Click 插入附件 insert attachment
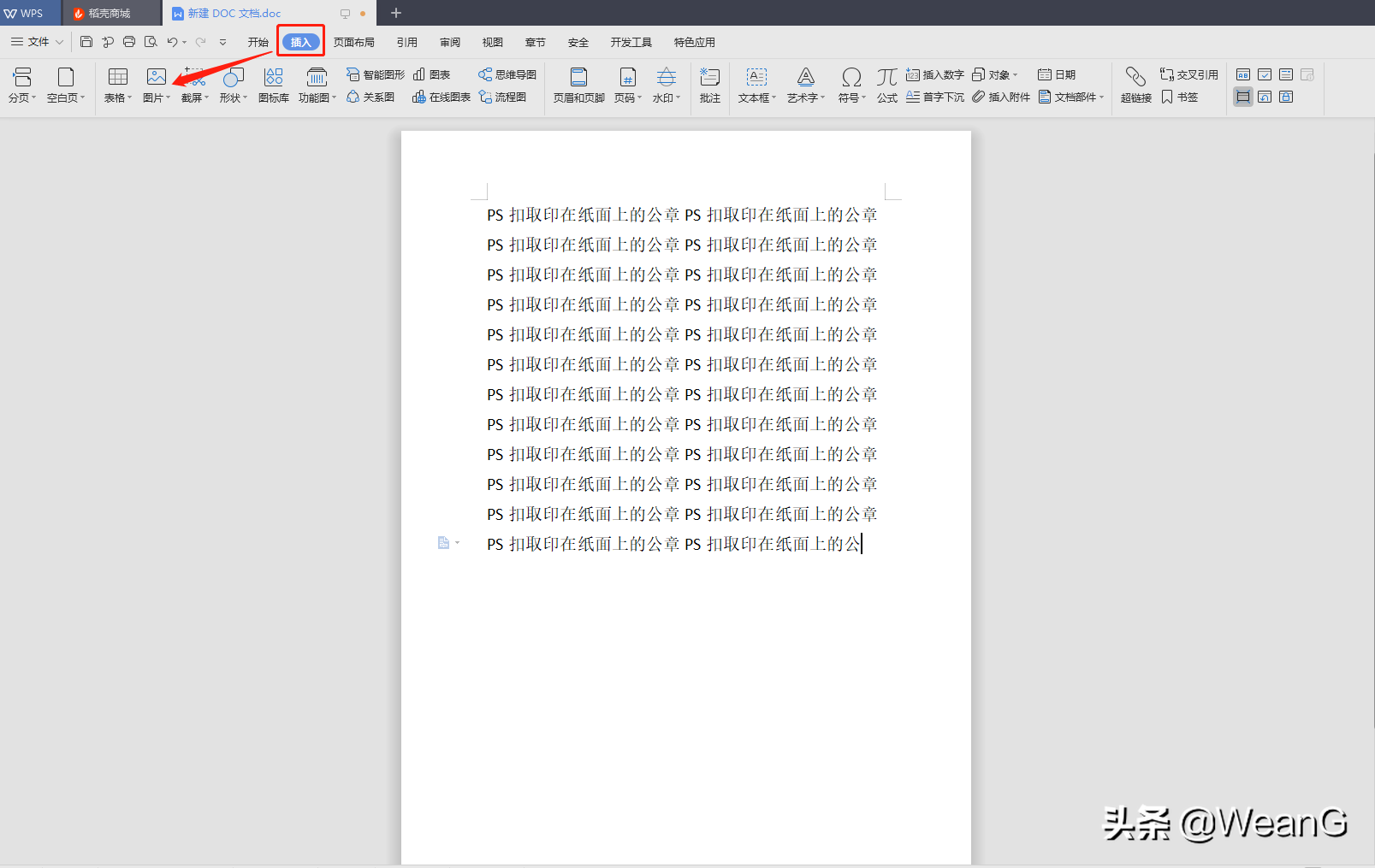The height and width of the screenshot is (868, 1375). coord(1001,97)
